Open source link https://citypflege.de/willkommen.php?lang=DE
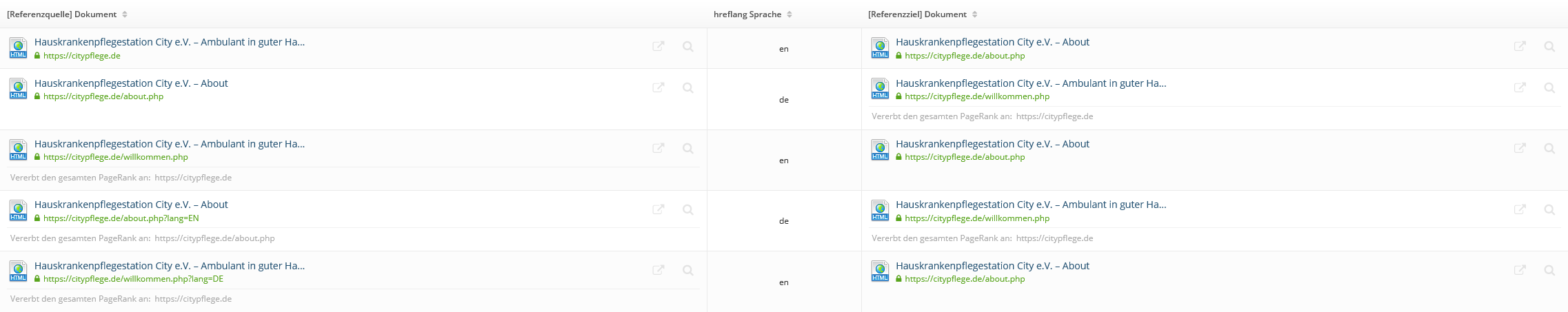Image resolution: width=1568 pixels, height=312 pixels. coord(133,279)
